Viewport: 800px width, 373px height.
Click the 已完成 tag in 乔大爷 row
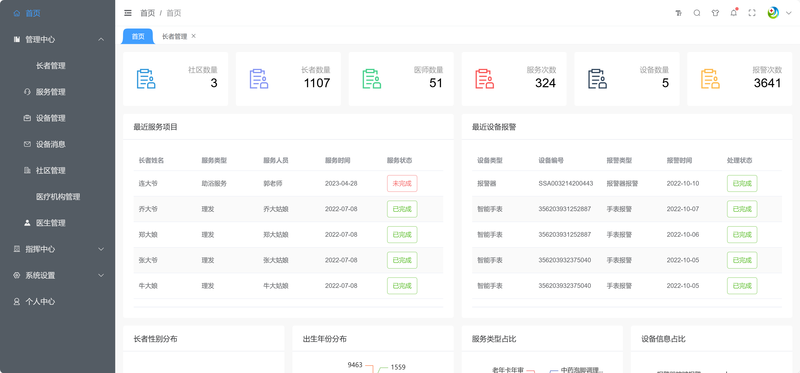[402, 209]
